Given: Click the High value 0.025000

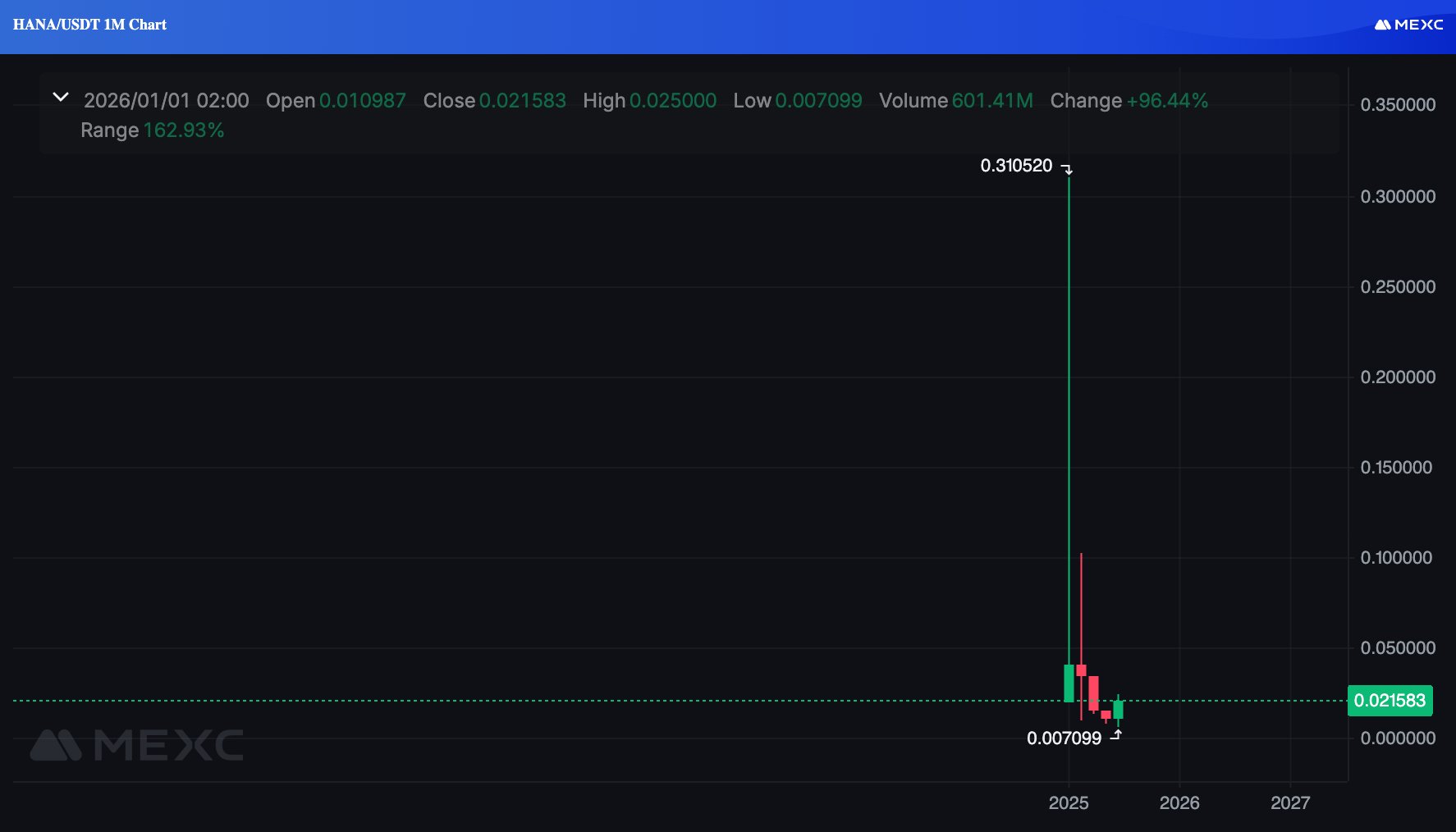Looking at the screenshot, I should 673,100.
